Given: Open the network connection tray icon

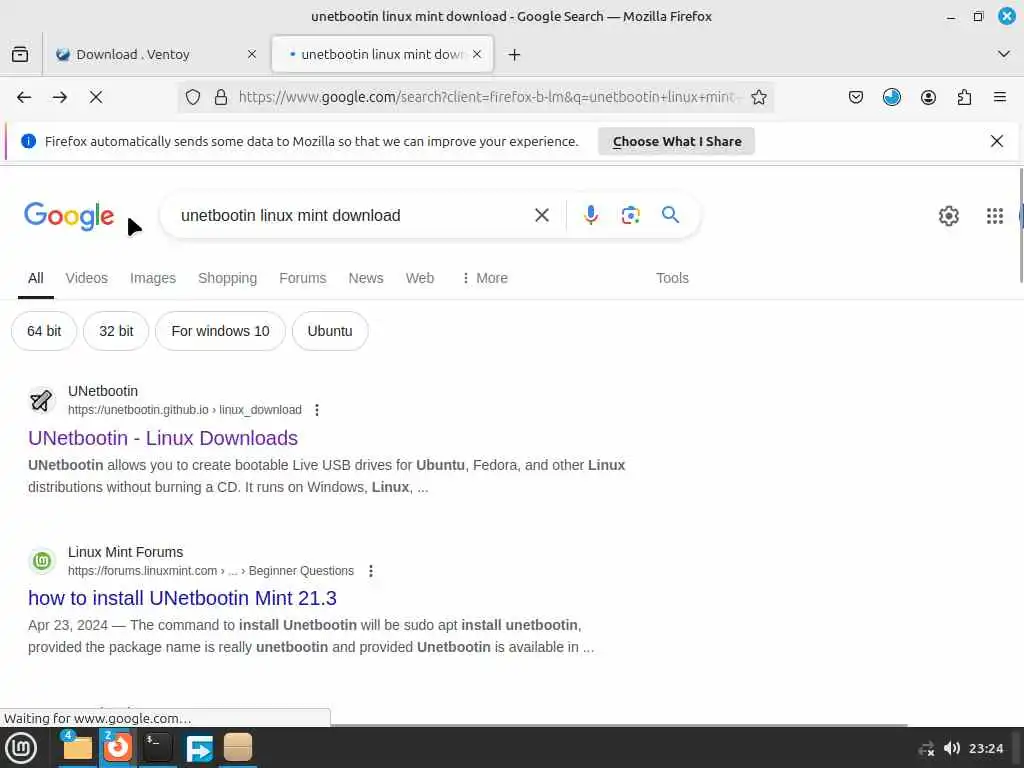Looking at the screenshot, I should pos(926,748).
